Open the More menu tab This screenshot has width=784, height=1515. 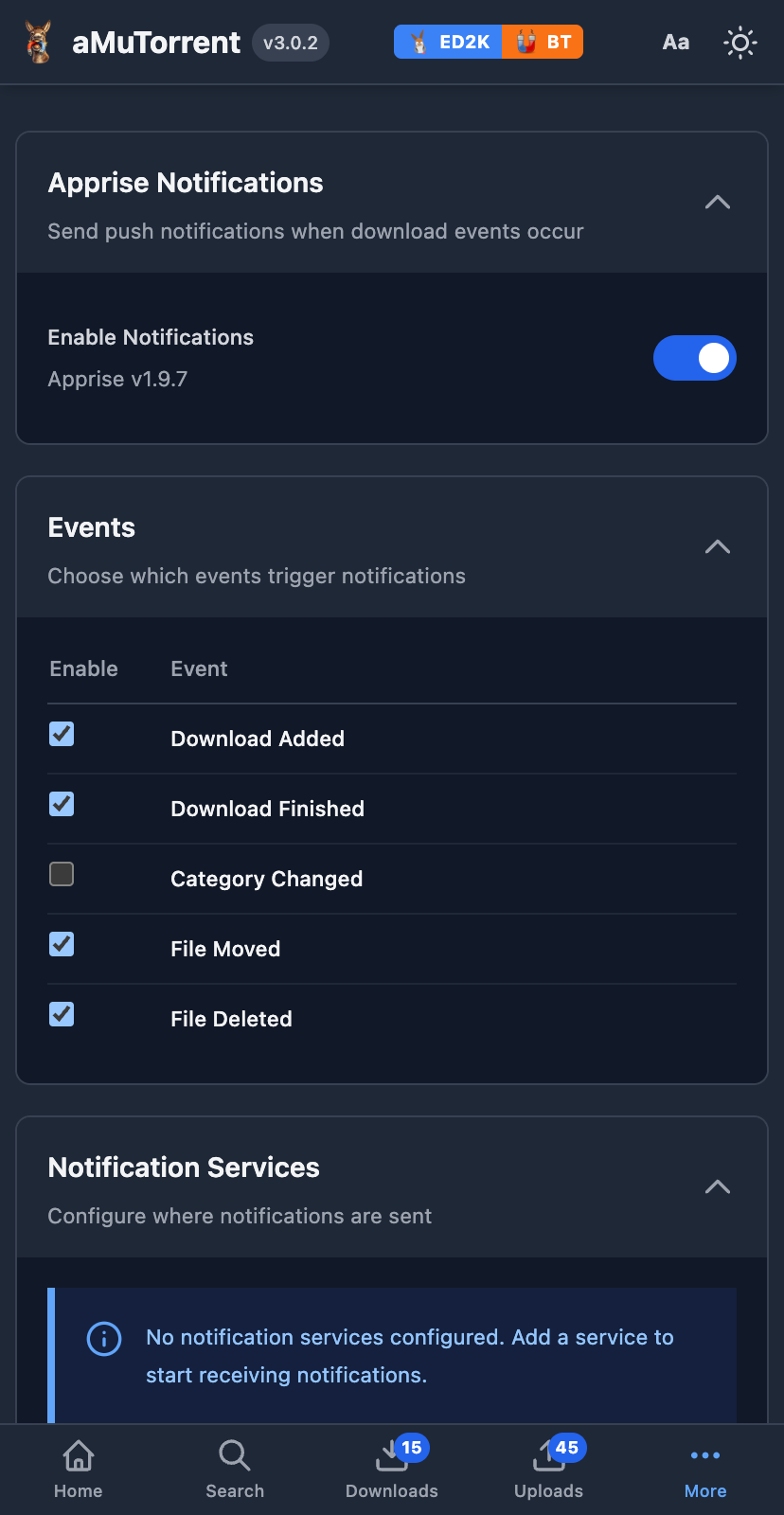705,1469
